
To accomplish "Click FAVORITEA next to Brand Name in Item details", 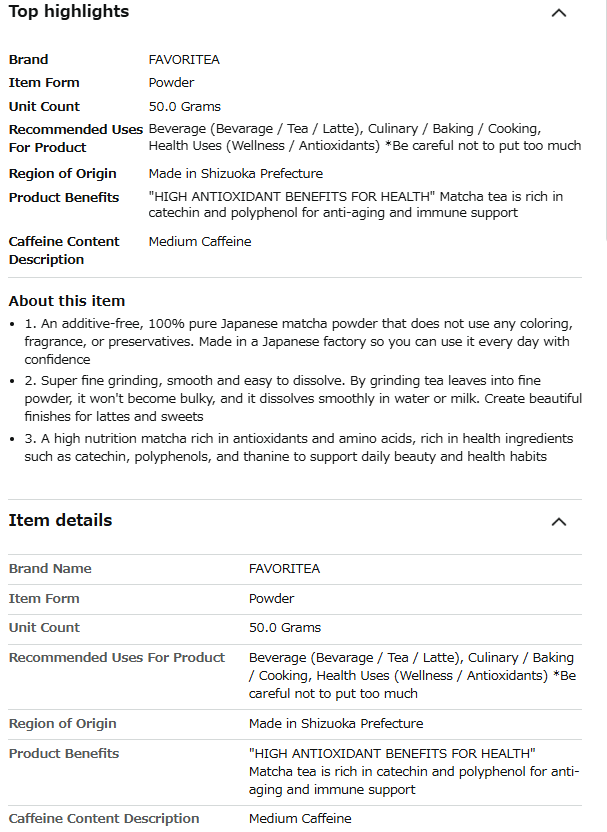I will click(284, 569).
